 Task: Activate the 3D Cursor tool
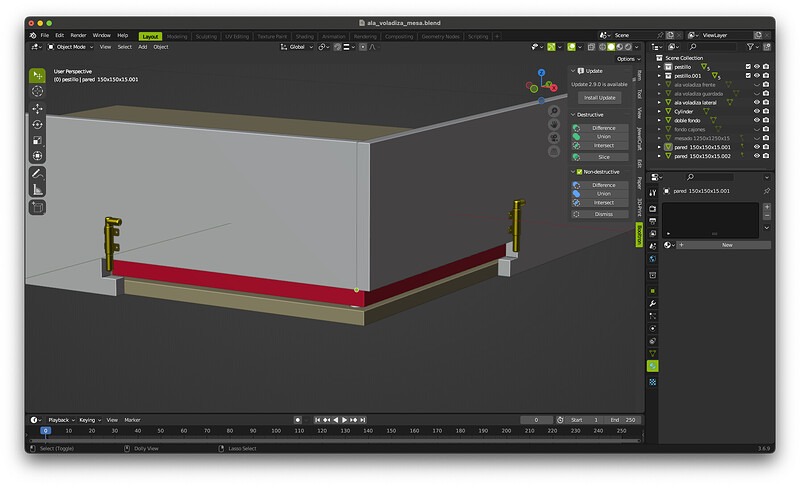click(37, 91)
